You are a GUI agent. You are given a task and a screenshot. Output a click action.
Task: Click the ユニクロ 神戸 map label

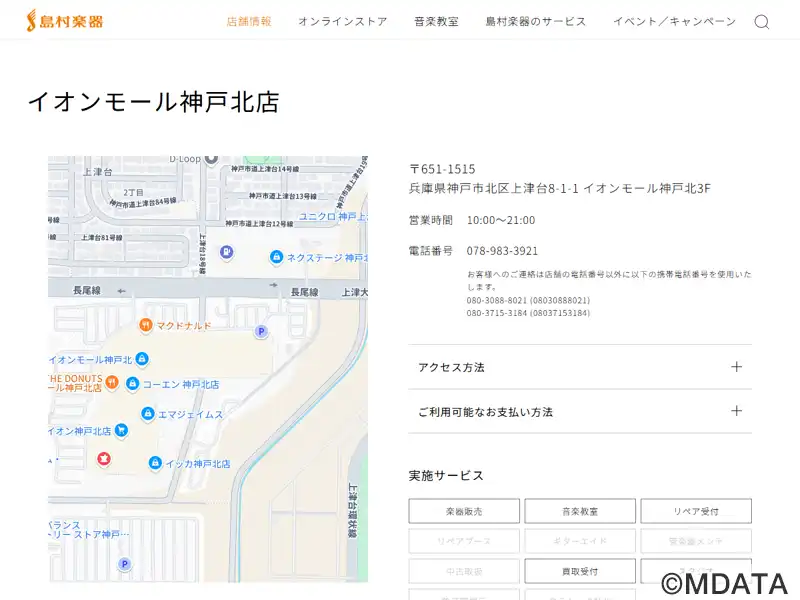coord(332,216)
